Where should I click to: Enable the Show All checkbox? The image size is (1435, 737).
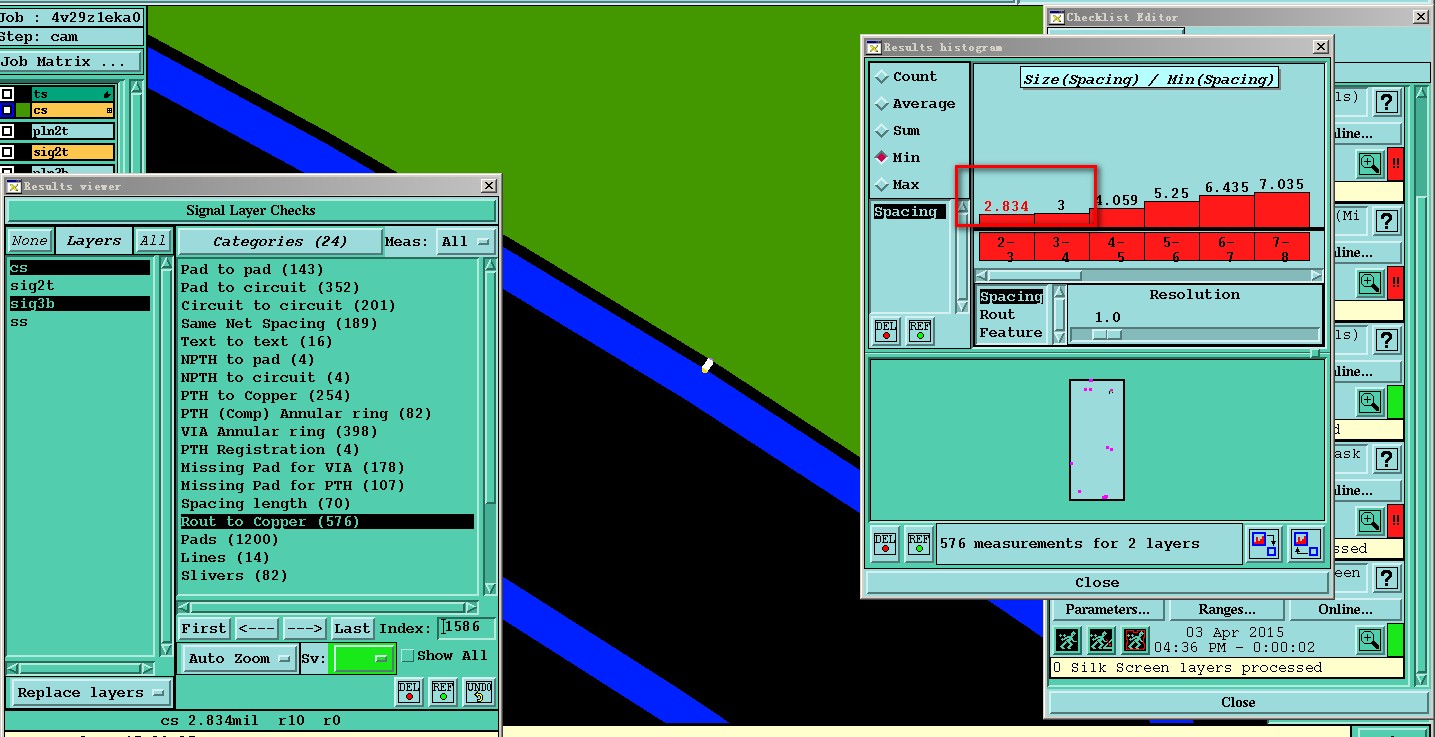tap(408, 656)
